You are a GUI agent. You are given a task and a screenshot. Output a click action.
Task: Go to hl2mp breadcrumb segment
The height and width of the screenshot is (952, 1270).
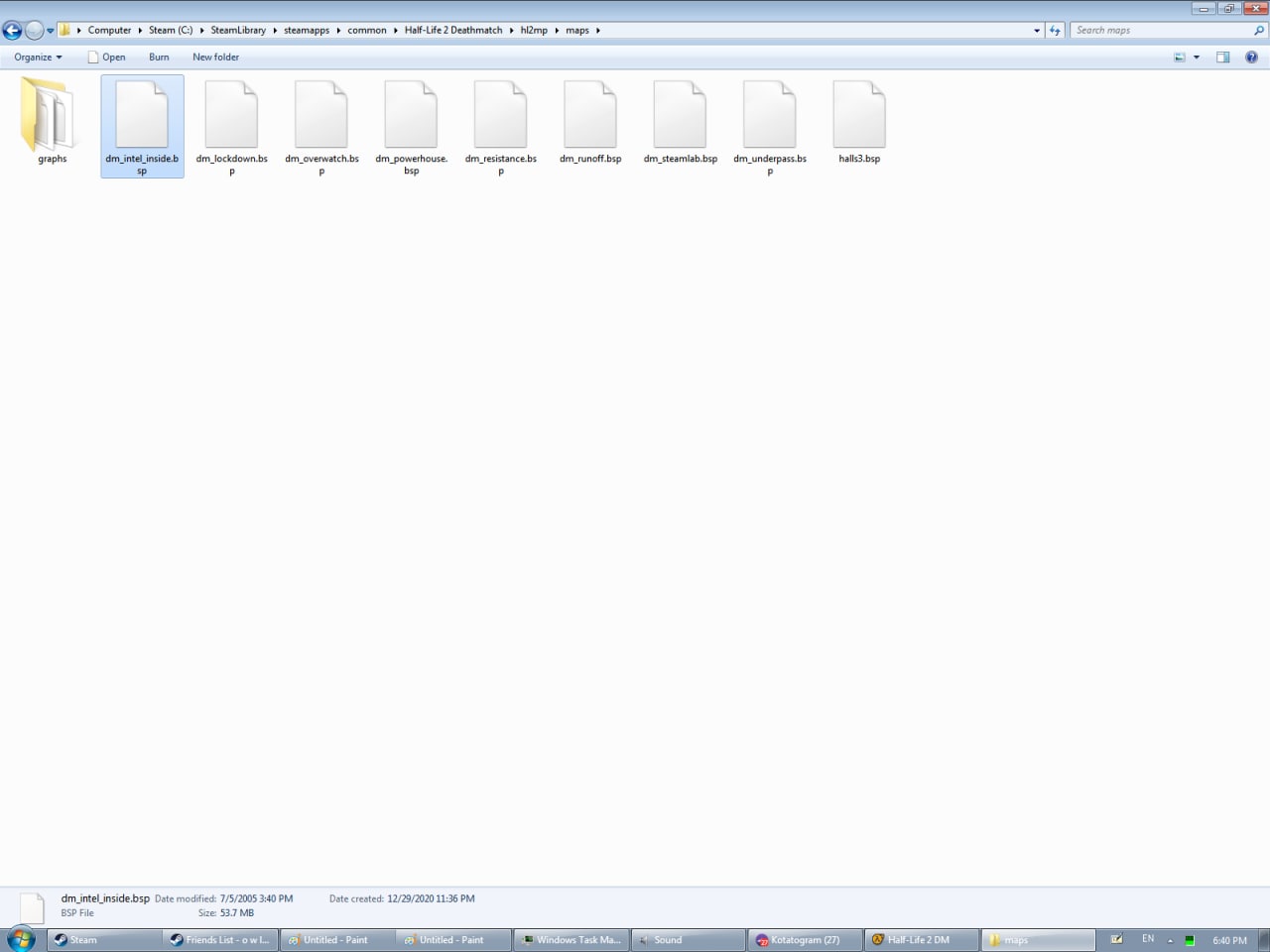pos(534,30)
